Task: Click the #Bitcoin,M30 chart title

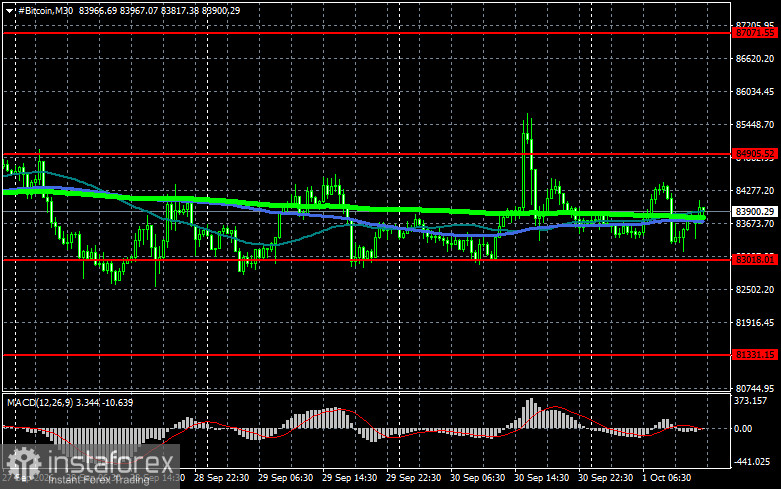Action: 46,10
